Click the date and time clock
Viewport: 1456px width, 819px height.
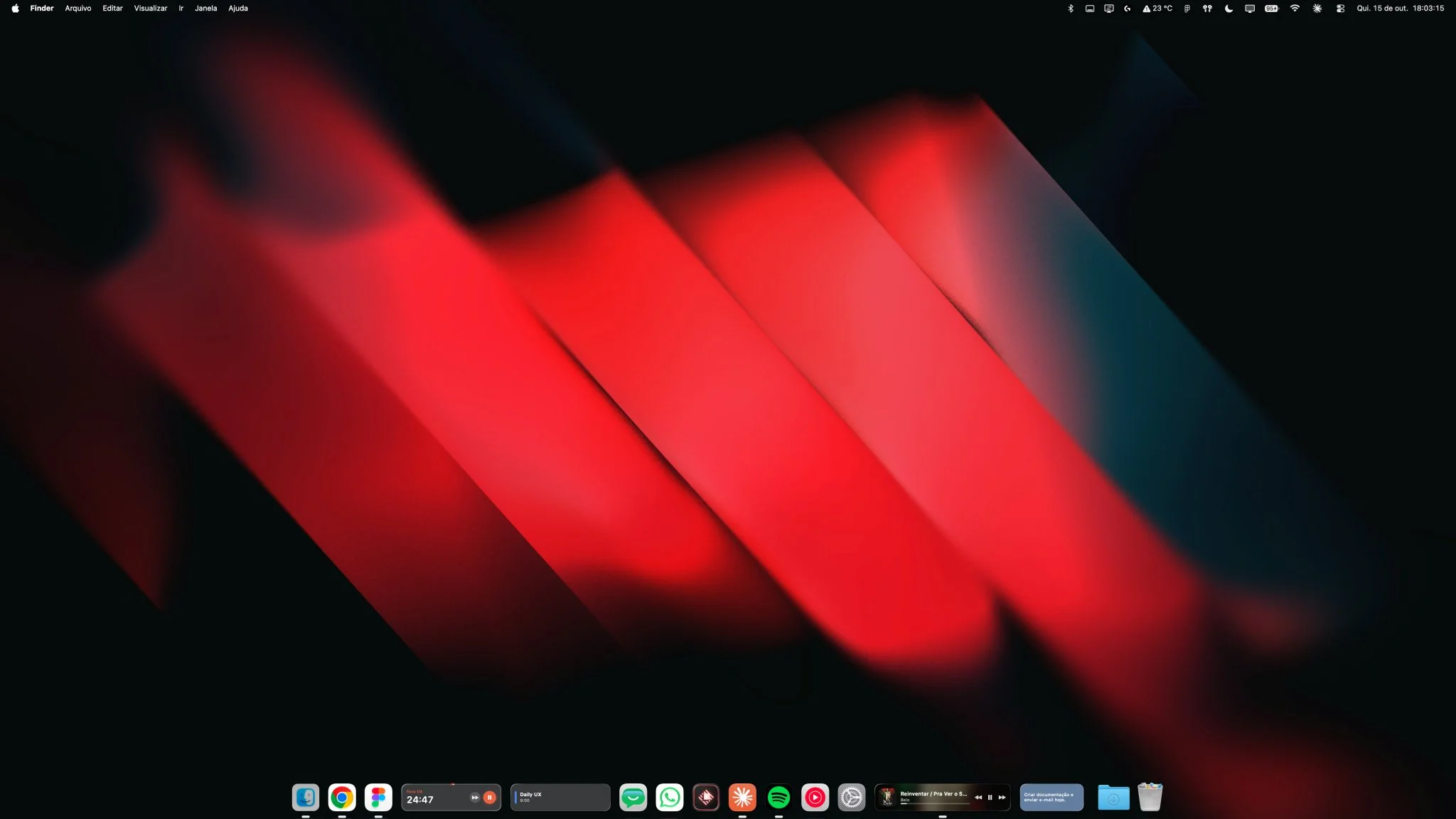(x=1401, y=9)
